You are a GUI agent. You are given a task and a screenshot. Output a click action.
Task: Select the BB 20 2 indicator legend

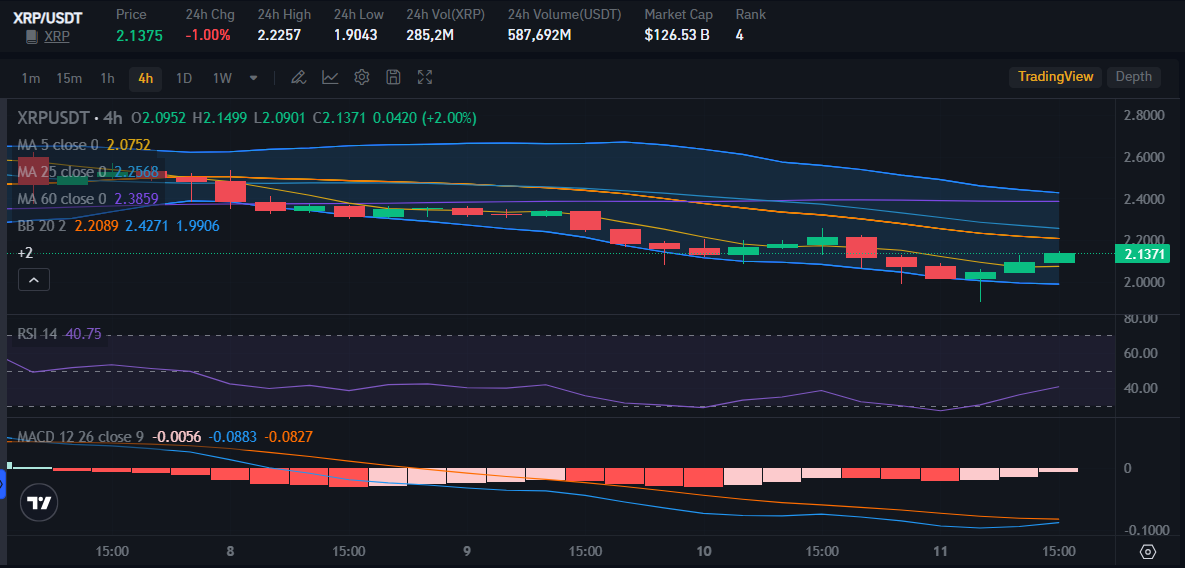[119, 225]
